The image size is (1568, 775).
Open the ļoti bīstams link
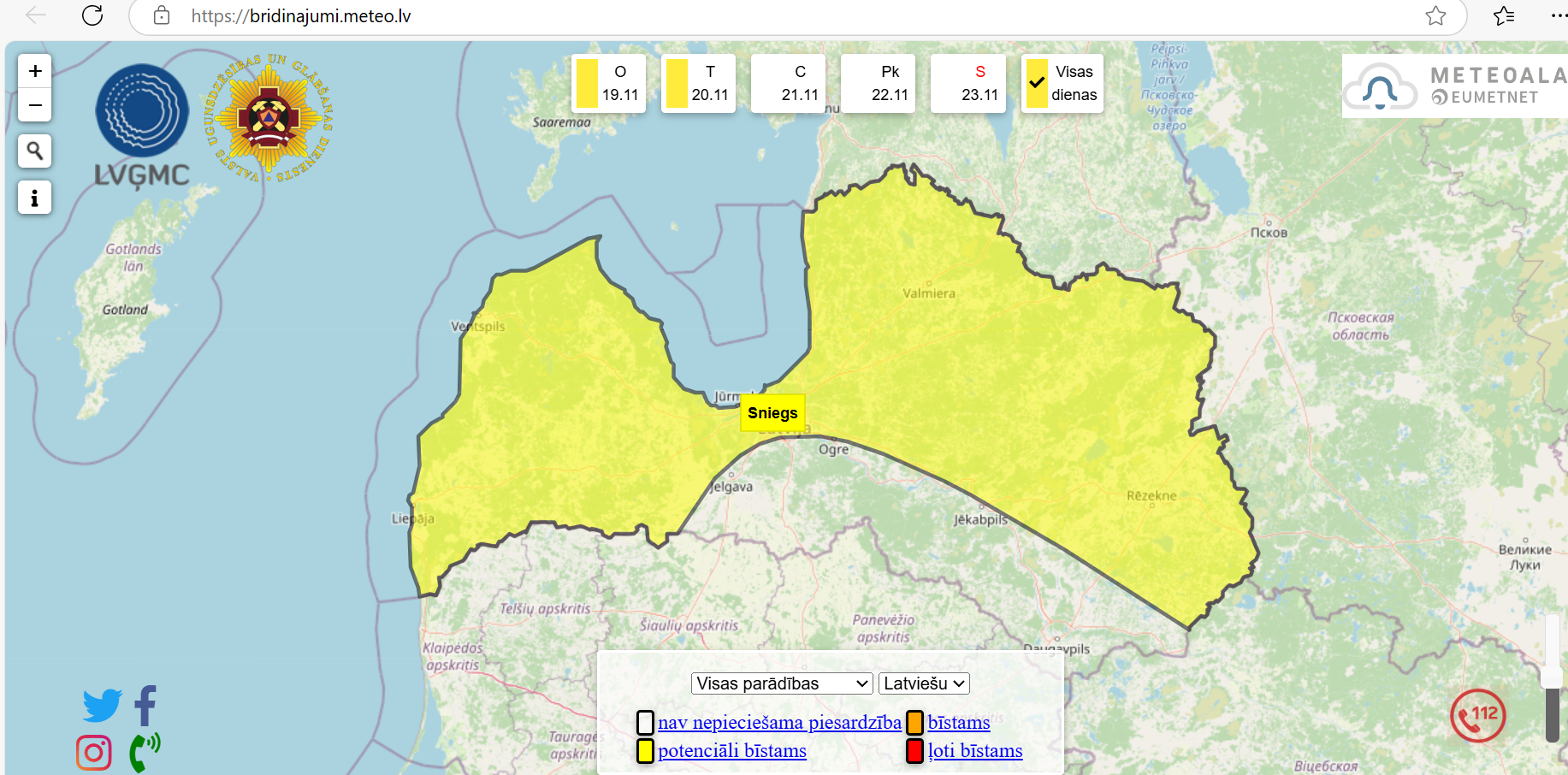coord(975,751)
